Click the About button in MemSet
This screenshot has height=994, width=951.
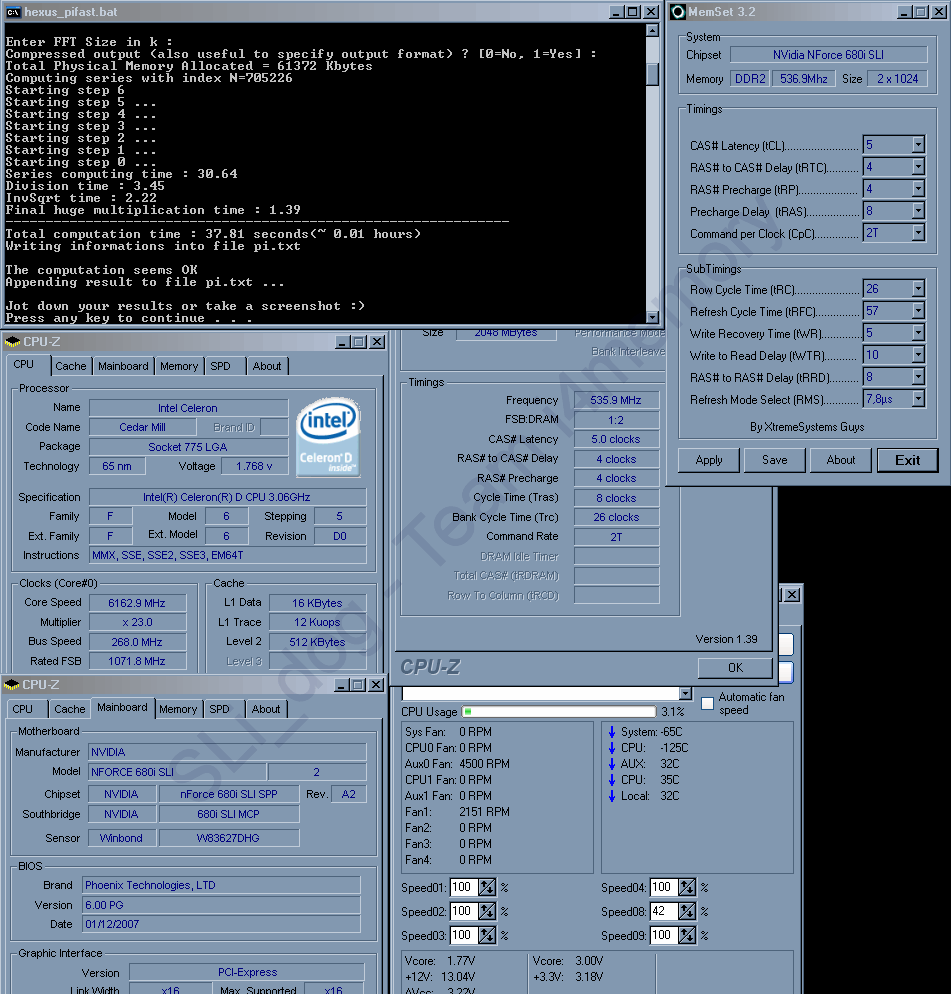tap(841, 460)
